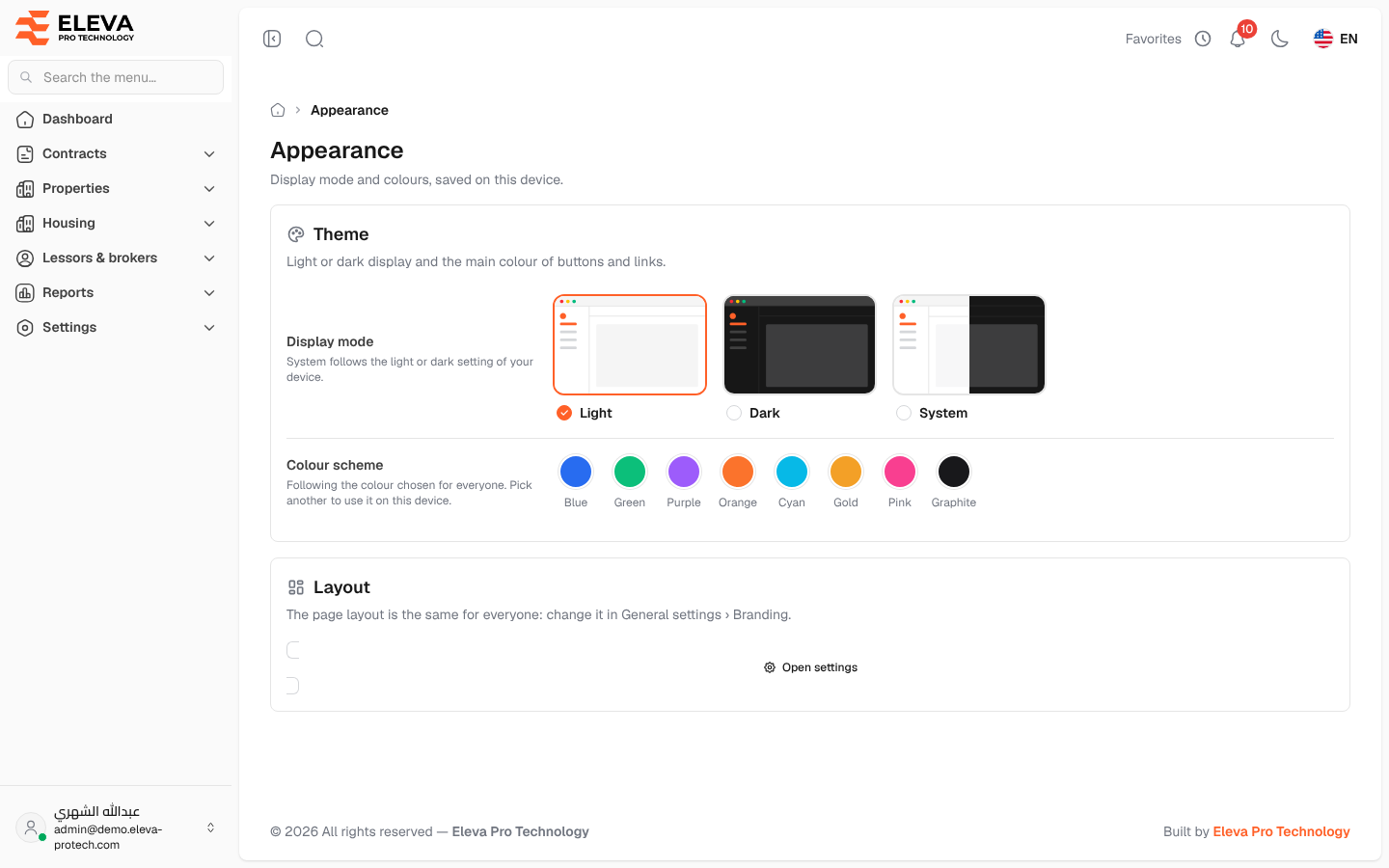Select the Dark display mode radio
The image size is (1389, 868).
click(734, 413)
